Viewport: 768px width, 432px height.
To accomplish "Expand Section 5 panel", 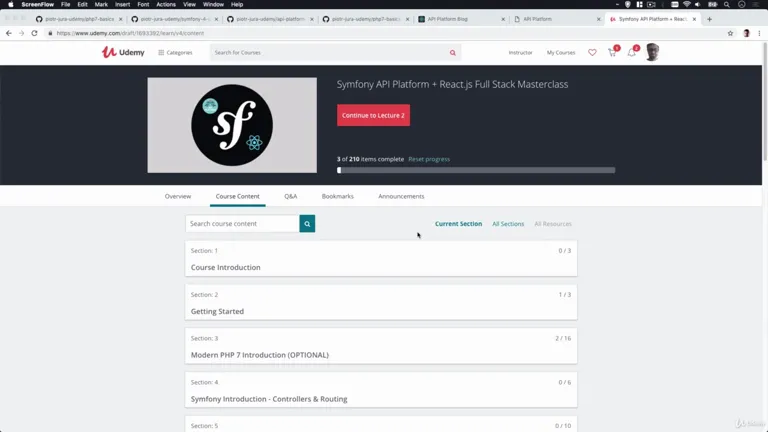I will coord(381,424).
